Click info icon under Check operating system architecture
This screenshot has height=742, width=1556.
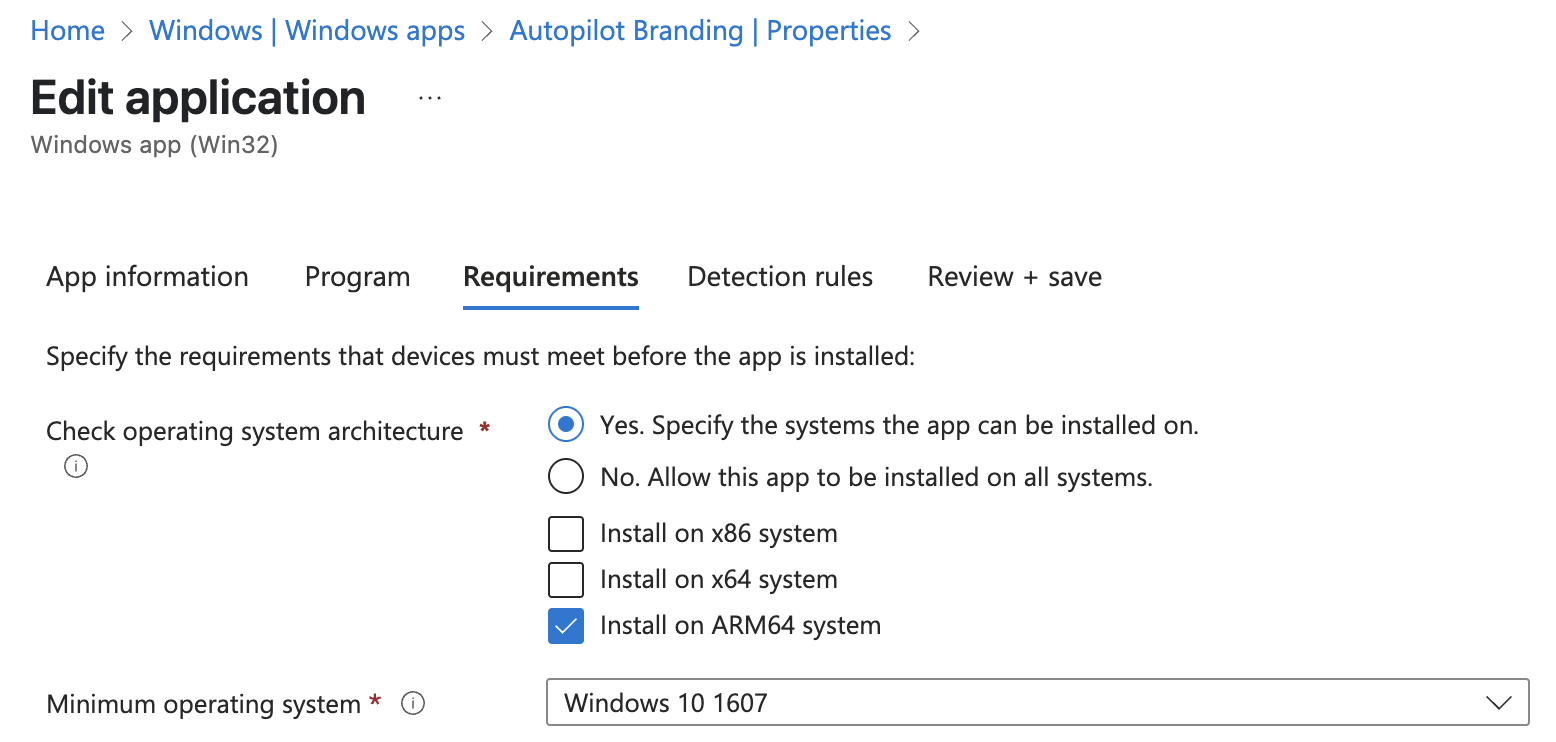(x=75, y=466)
